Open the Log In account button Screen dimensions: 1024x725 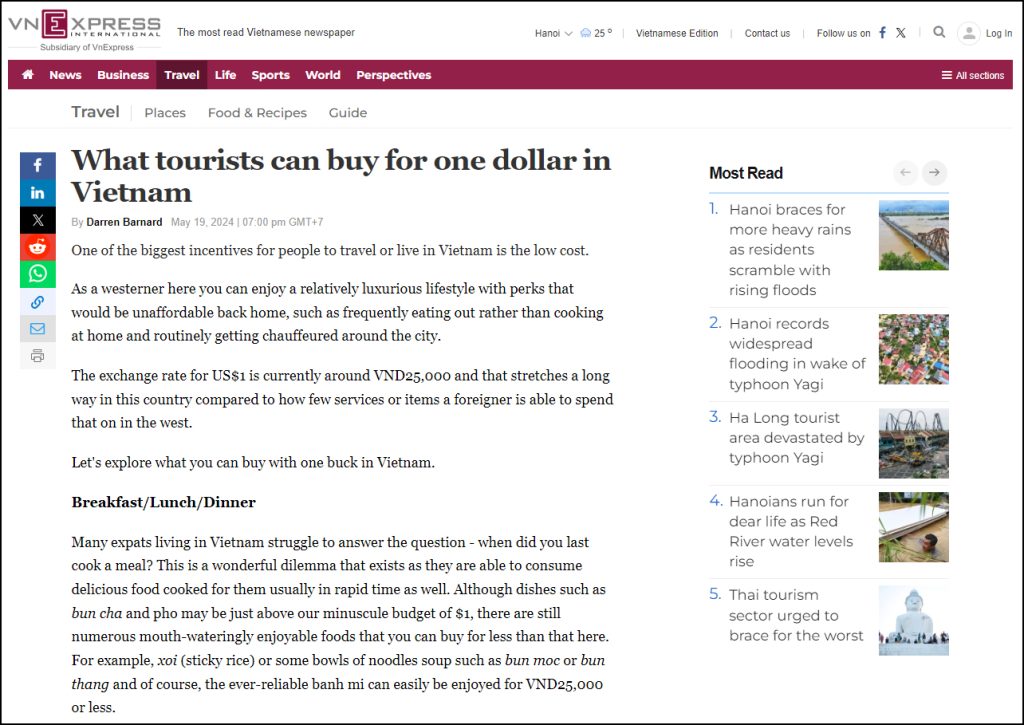pos(985,33)
